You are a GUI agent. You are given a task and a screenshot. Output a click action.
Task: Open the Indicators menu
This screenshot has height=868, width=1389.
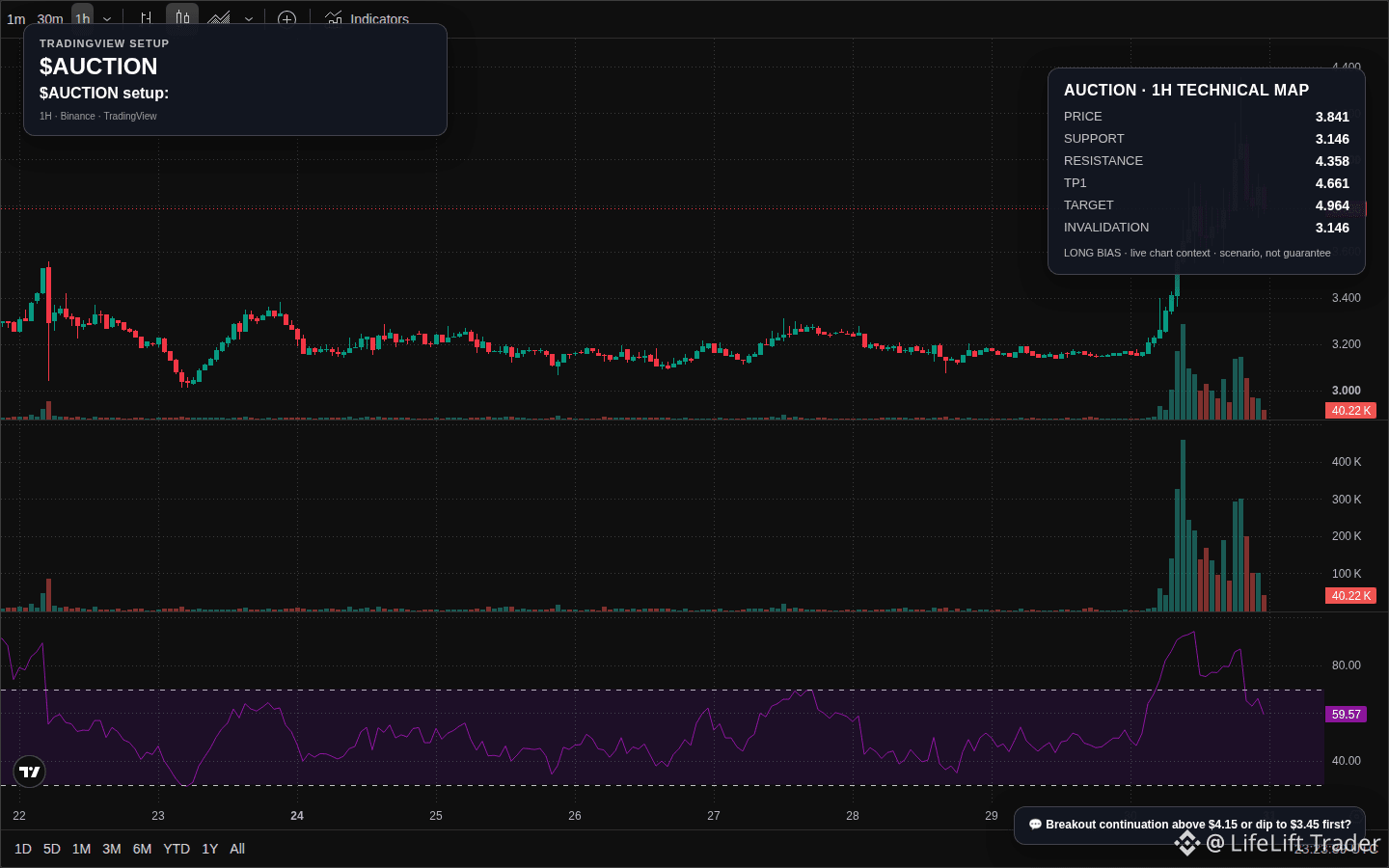[368, 19]
